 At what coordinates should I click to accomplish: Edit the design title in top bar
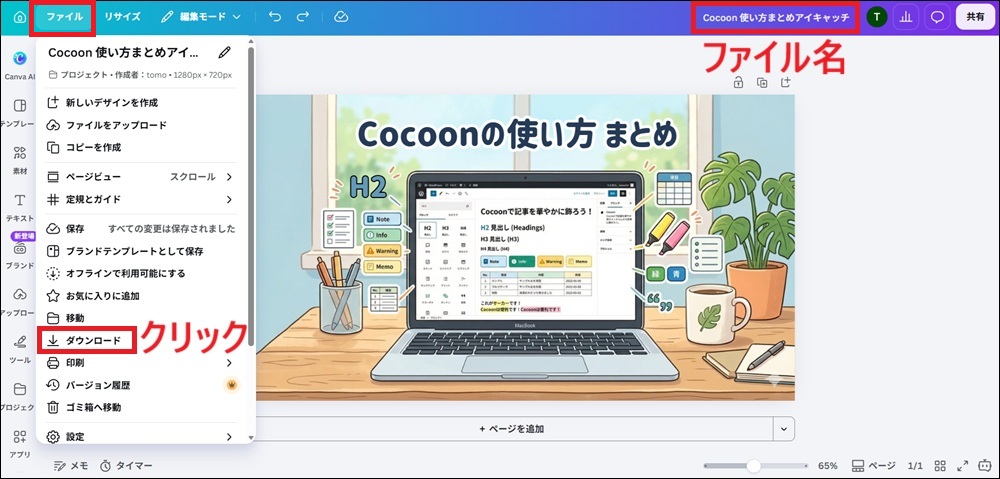coord(776,17)
